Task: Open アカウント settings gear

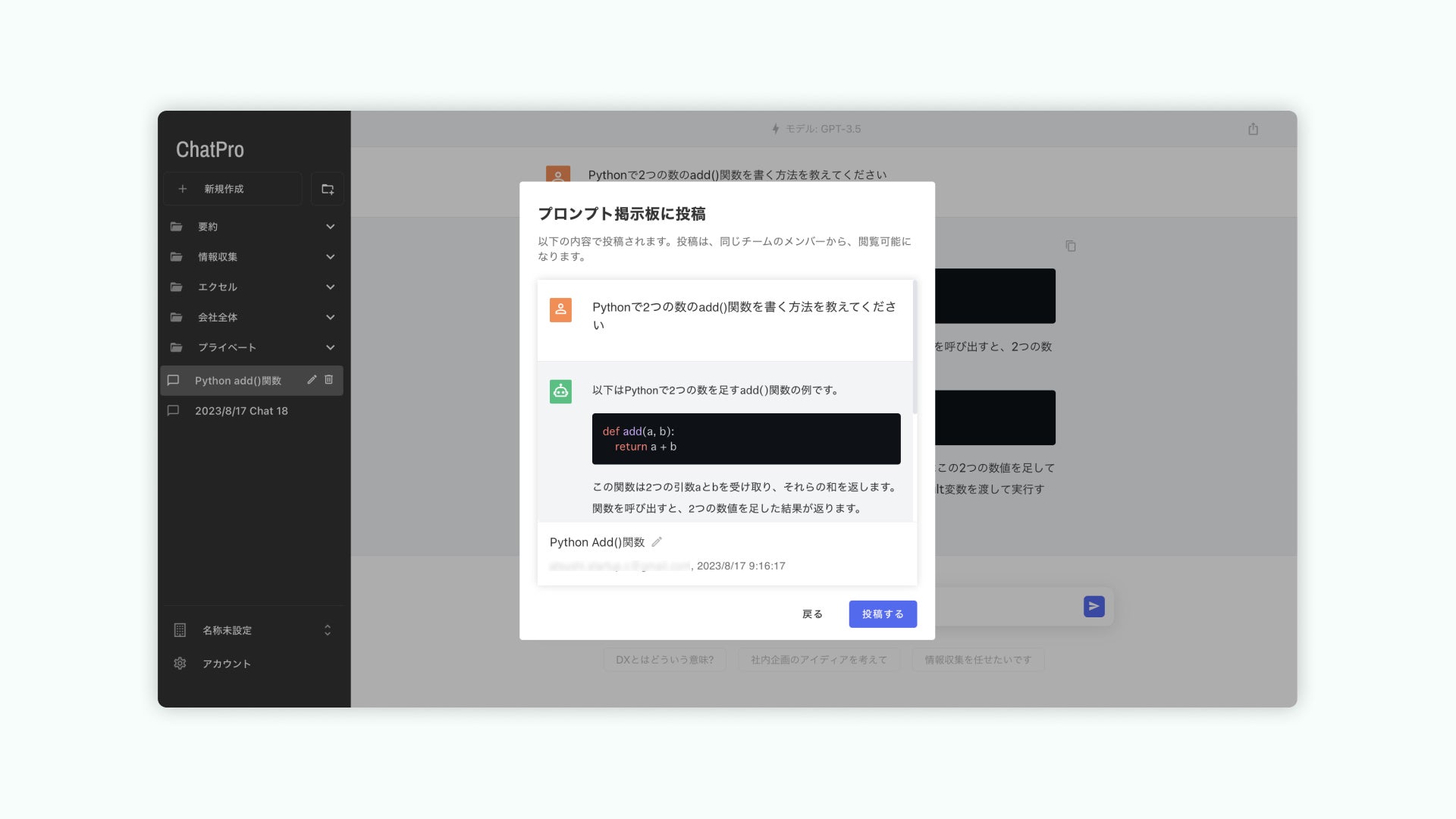Action: (x=180, y=664)
